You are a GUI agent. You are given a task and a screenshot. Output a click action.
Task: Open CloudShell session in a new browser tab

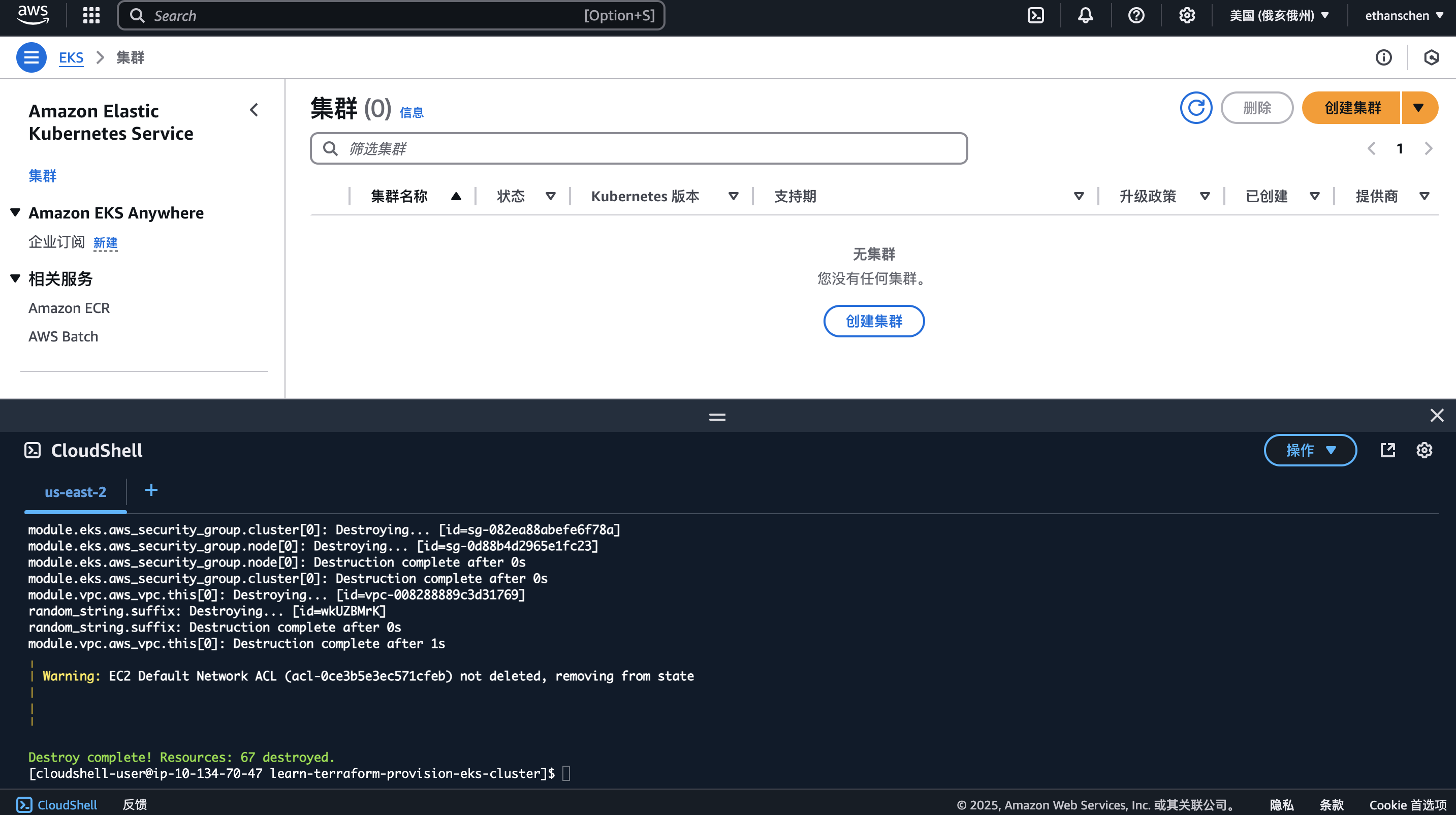tap(1387, 451)
